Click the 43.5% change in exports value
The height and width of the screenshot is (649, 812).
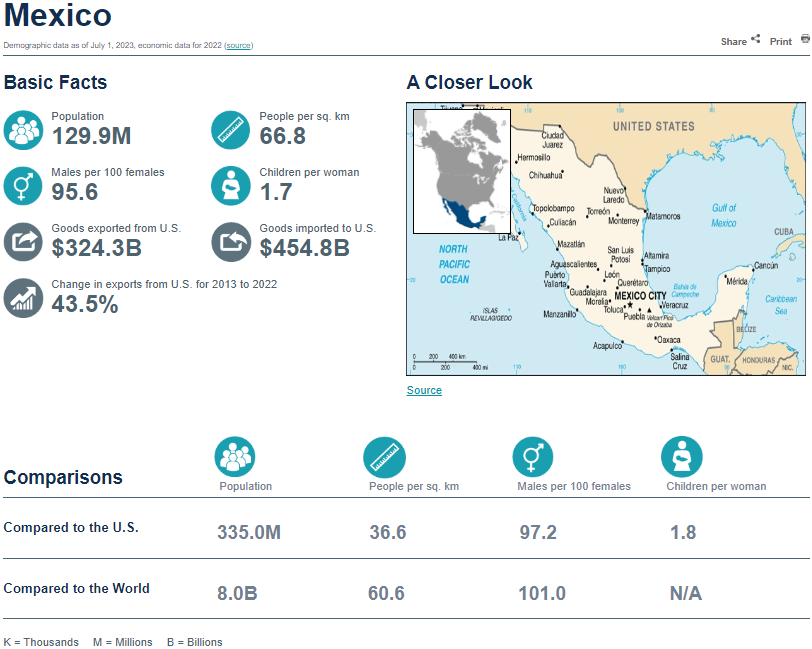[85, 304]
